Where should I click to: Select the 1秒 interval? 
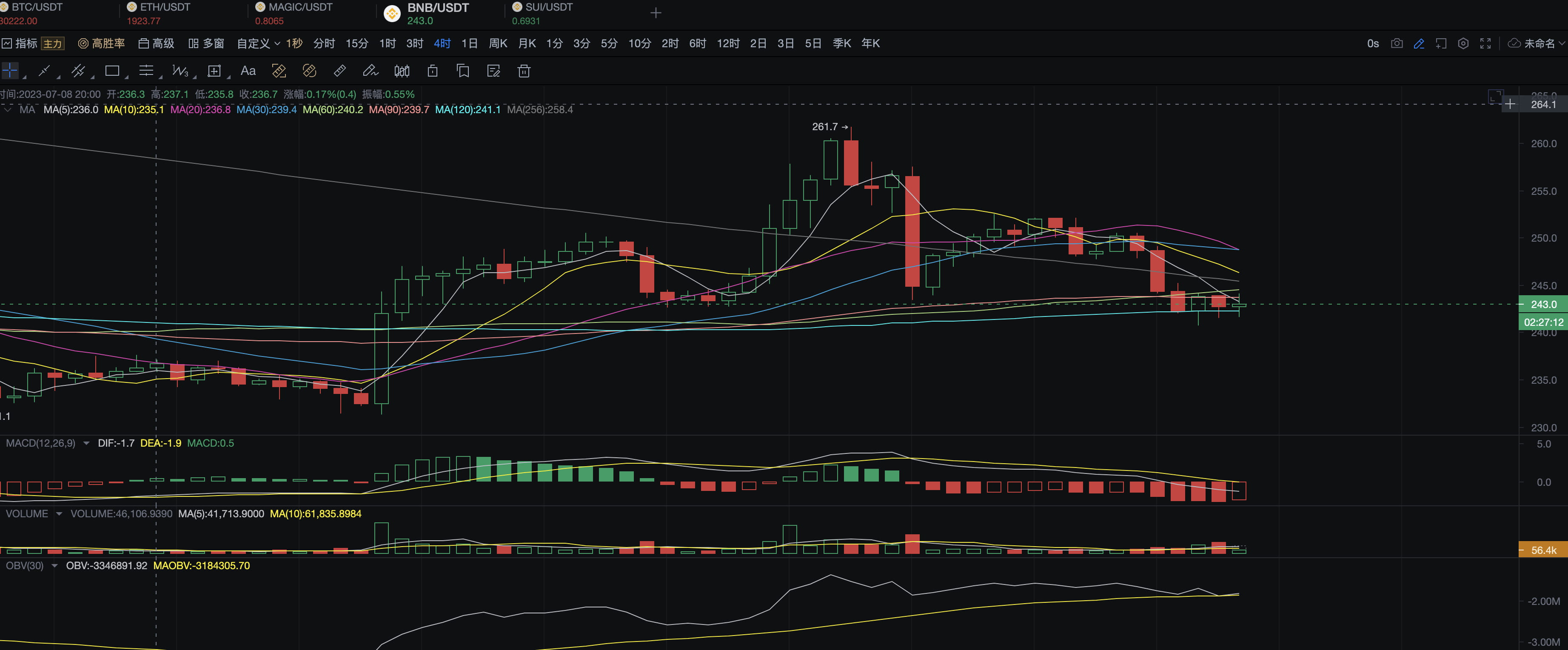click(294, 43)
